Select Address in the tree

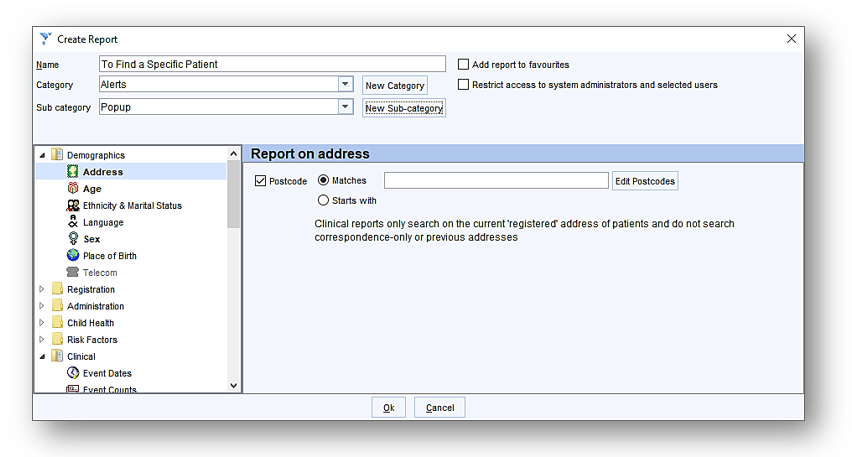(x=103, y=172)
